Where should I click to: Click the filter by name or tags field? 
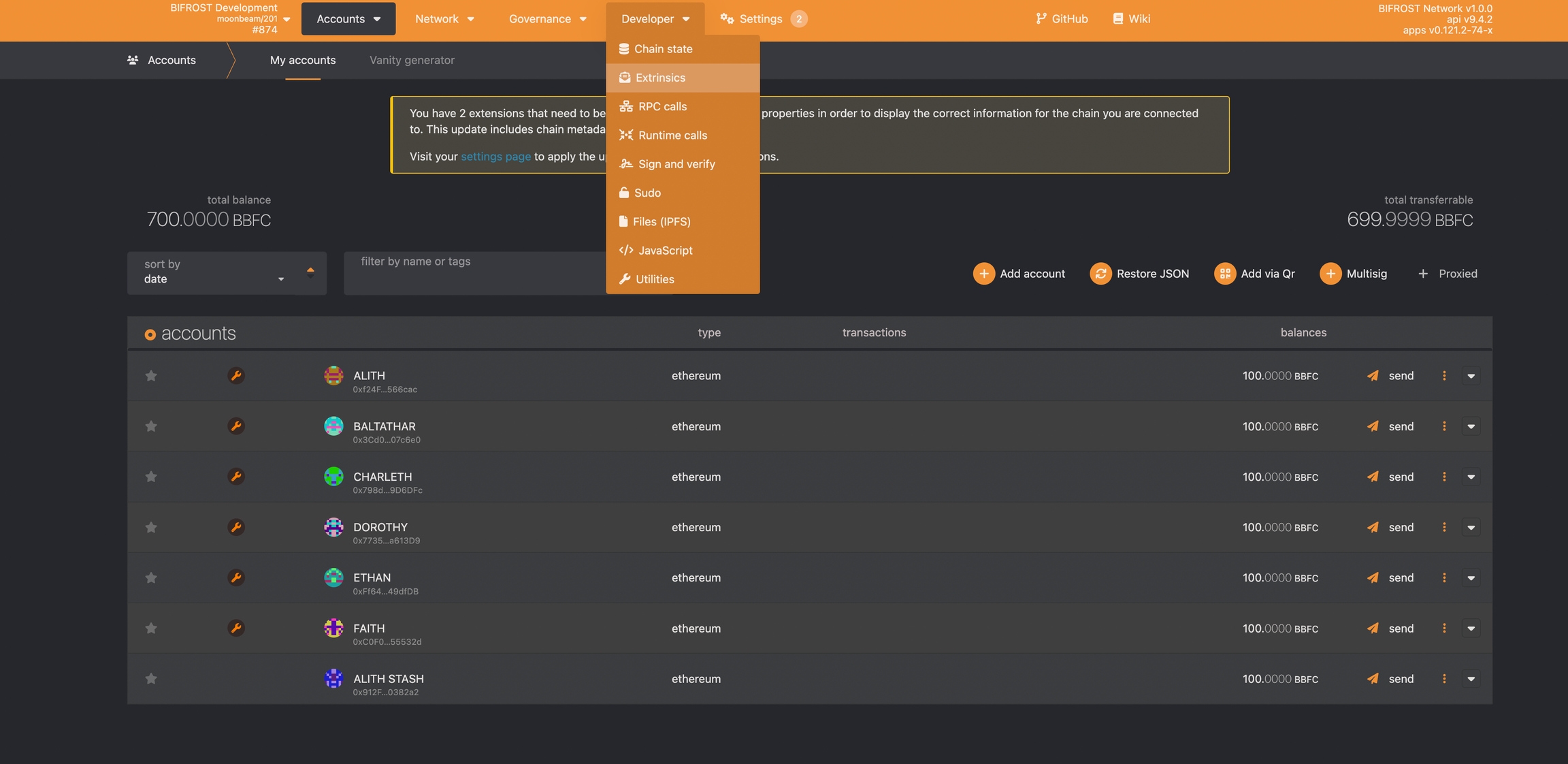[474, 273]
